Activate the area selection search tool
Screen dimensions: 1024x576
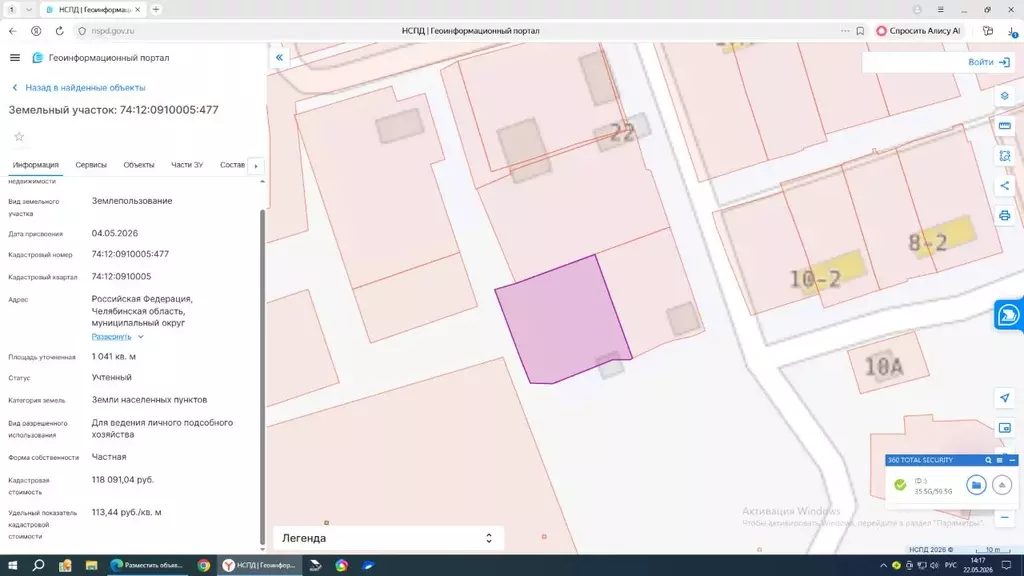[1004, 156]
